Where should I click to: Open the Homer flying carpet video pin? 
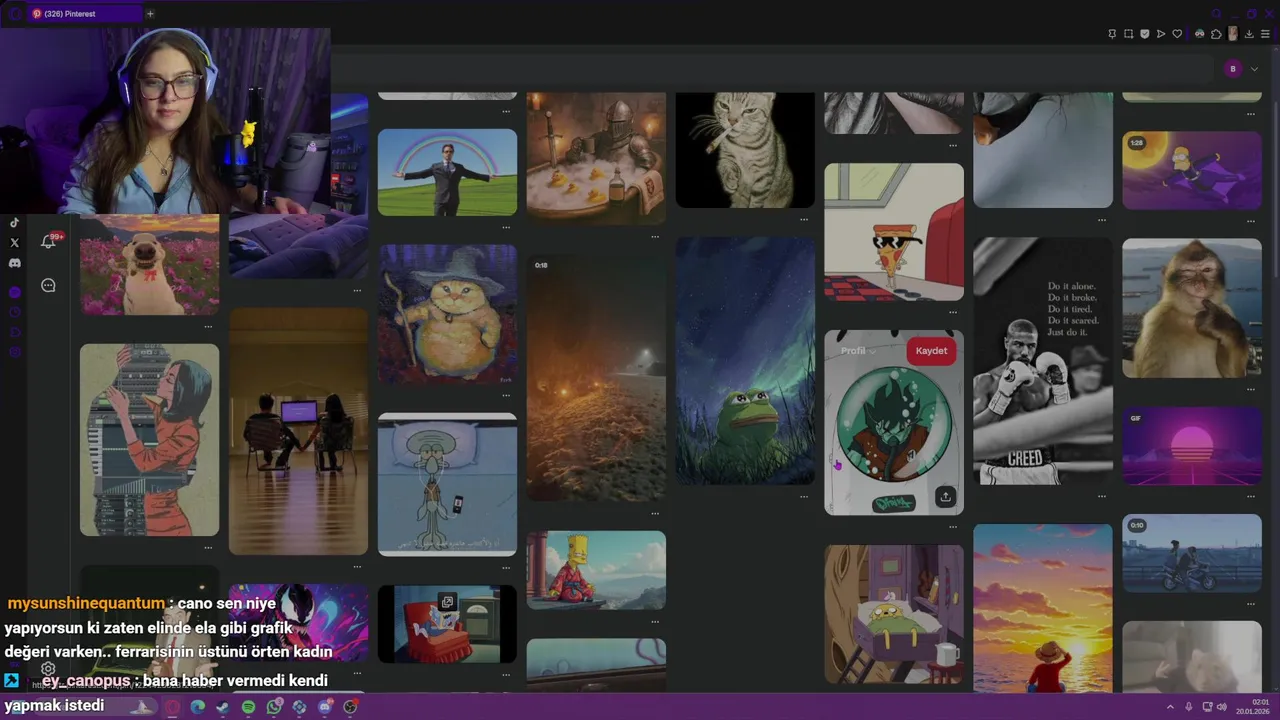point(1192,171)
